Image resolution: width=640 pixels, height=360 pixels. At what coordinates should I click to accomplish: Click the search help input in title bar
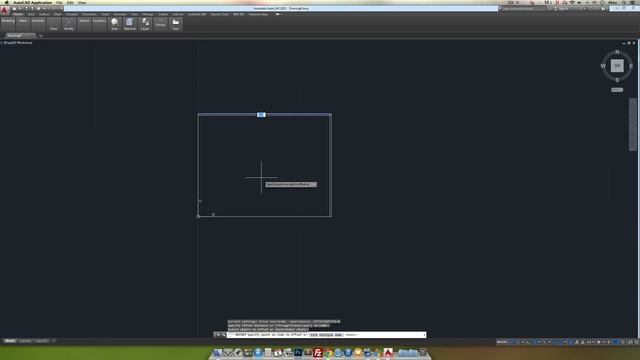(523, 9)
